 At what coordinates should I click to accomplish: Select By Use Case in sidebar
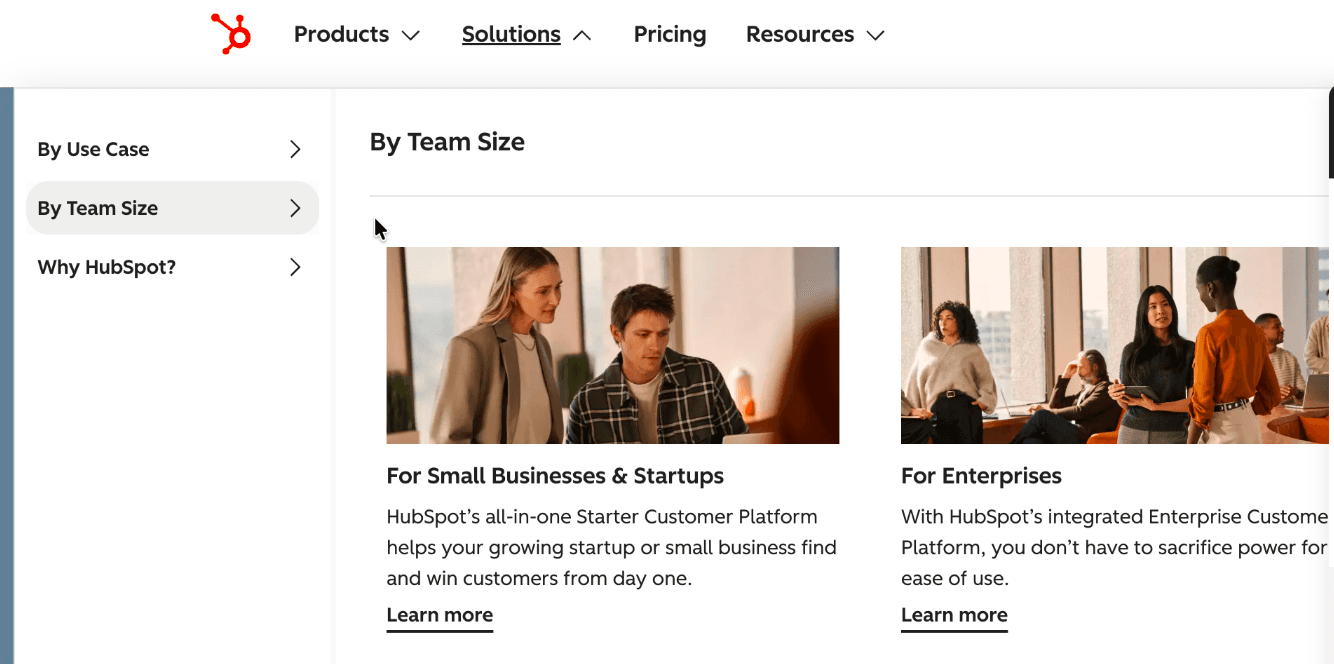pos(172,149)
